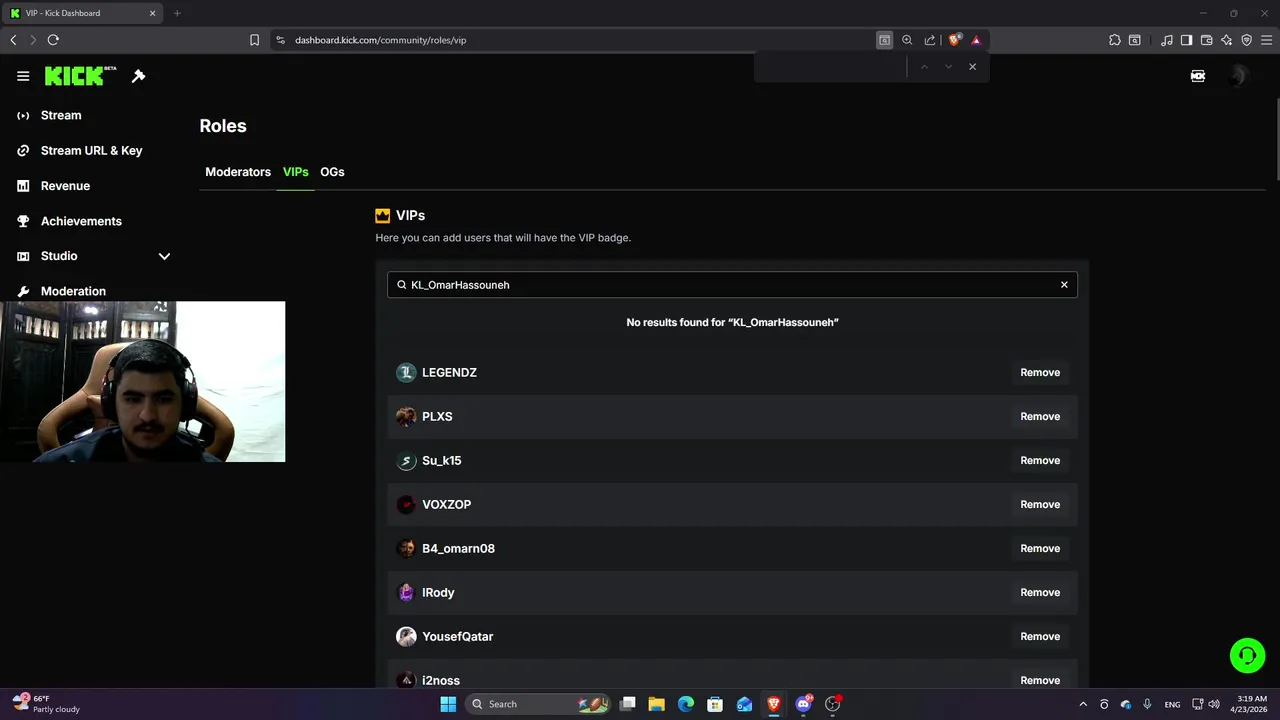The width and height of the screenshot is (1280, 720).
Task: Remove LEGENDZ from VIPs
Action: click(x=1040, y=372)
